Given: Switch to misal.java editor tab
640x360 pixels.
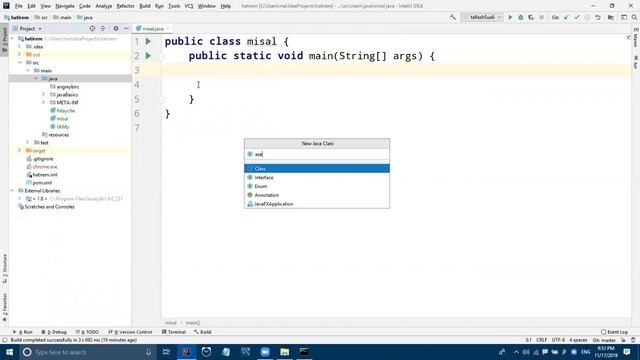Looking at the screenshot, I should tap(152, 29).
